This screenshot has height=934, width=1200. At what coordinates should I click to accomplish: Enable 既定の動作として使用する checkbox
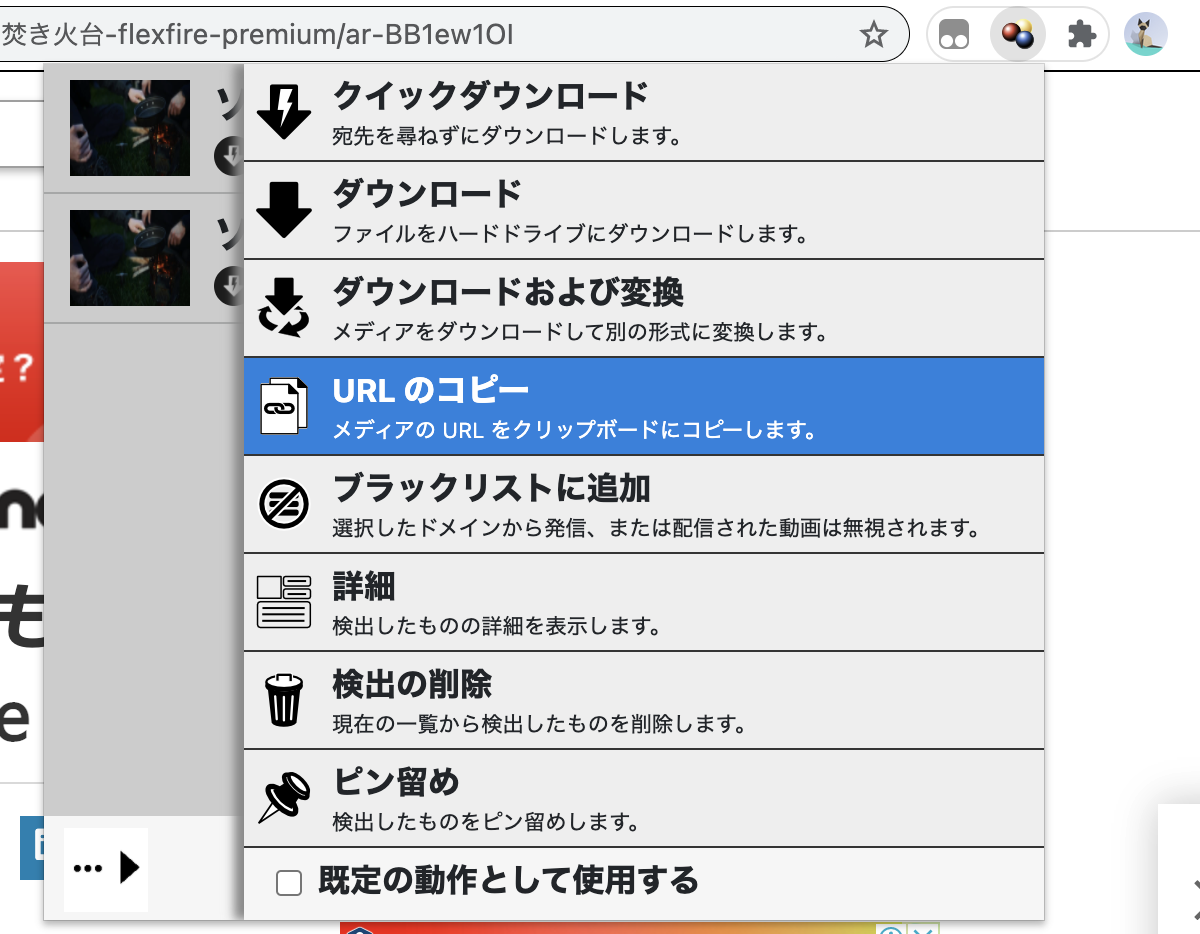click(x=290, y=883)
